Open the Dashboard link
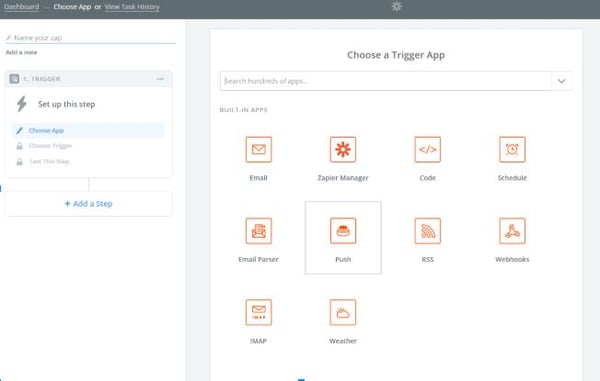This screenshot has width=600, height=381. coord(21,7)
